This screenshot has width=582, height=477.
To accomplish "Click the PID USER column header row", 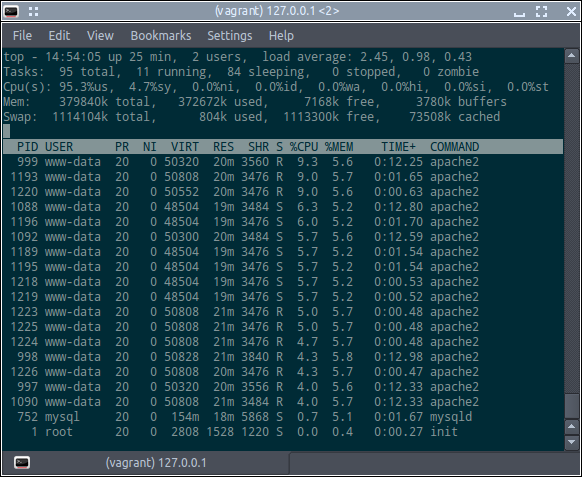I will pos(283,147).
